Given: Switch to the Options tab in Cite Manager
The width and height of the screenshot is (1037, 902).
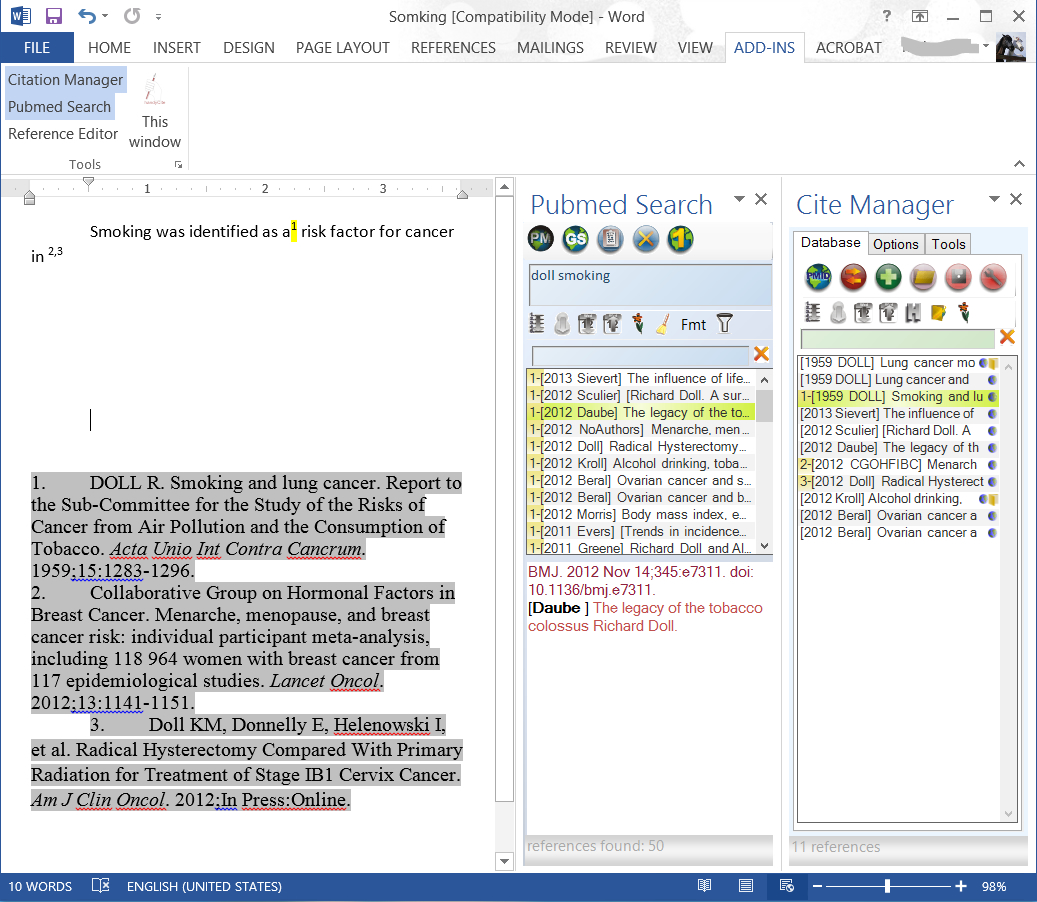Looking at the screenshot, I should 895,244.
